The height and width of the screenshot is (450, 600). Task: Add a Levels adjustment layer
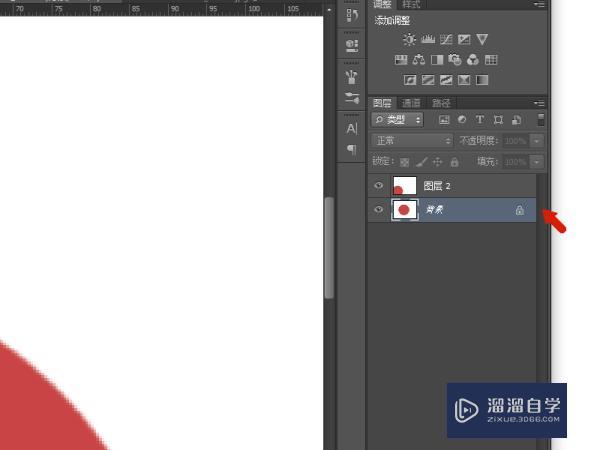(428, 39)
